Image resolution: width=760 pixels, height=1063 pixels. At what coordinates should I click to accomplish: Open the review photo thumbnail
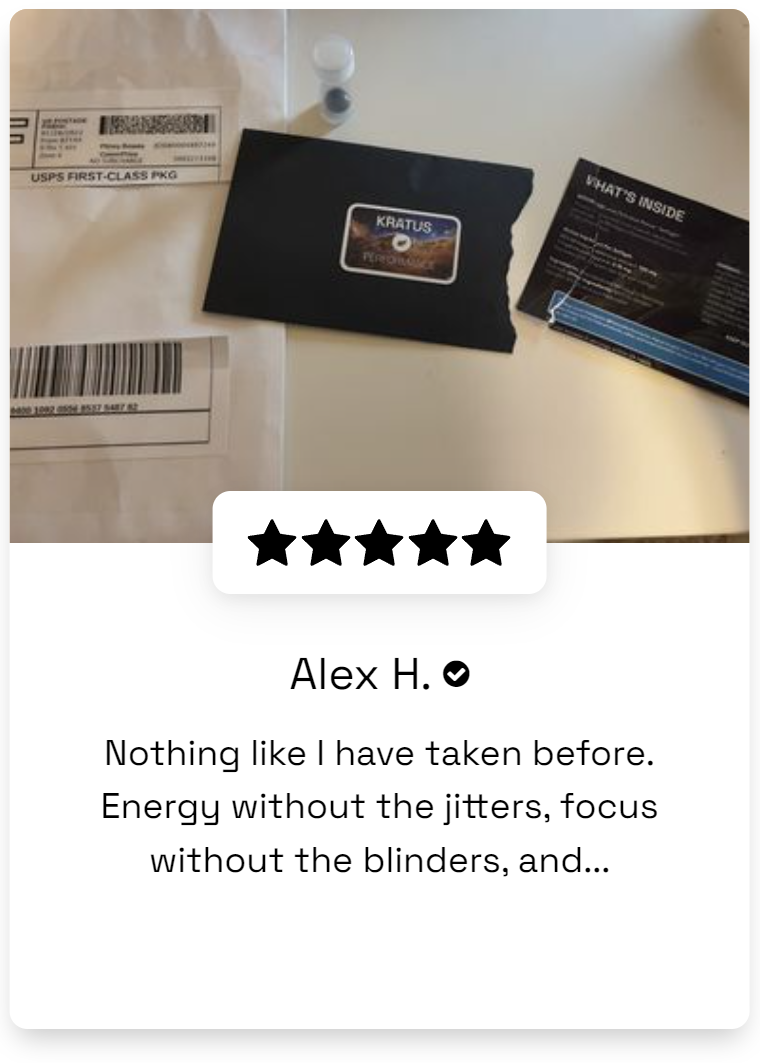380,276
